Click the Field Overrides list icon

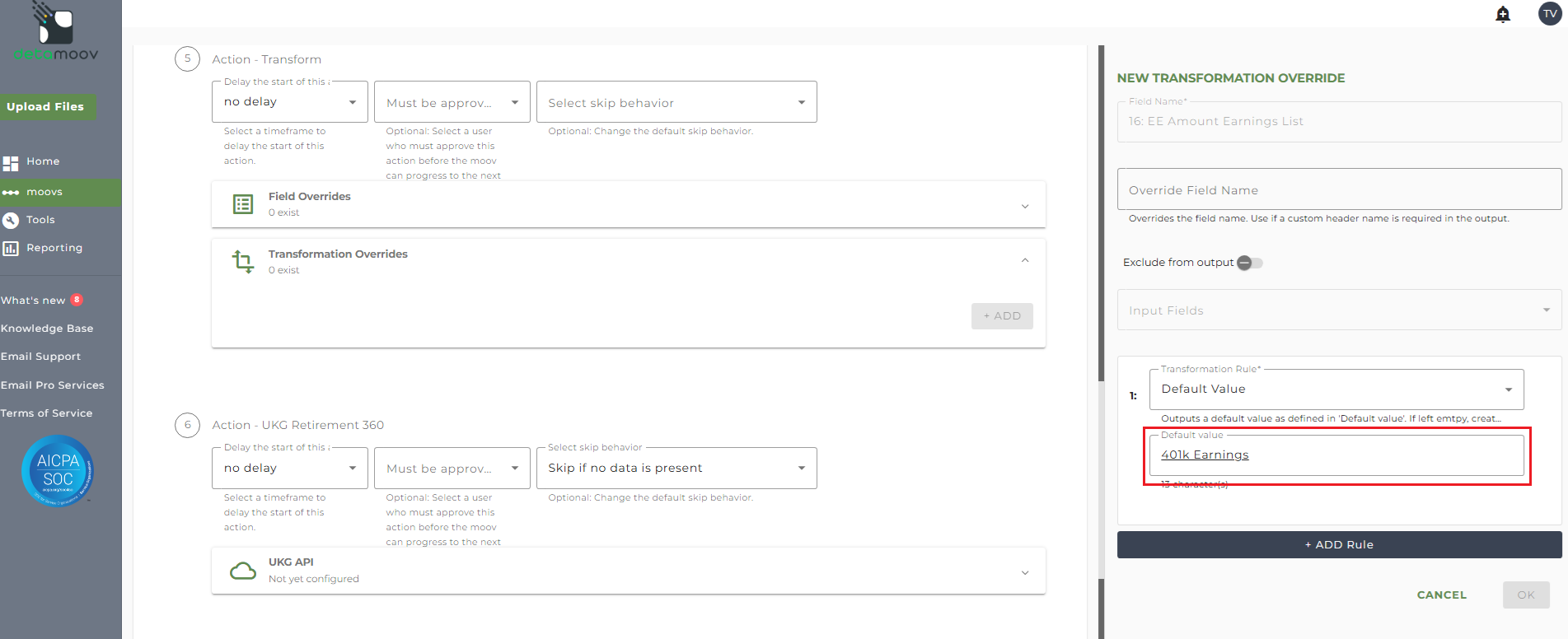tap(243, 204)
